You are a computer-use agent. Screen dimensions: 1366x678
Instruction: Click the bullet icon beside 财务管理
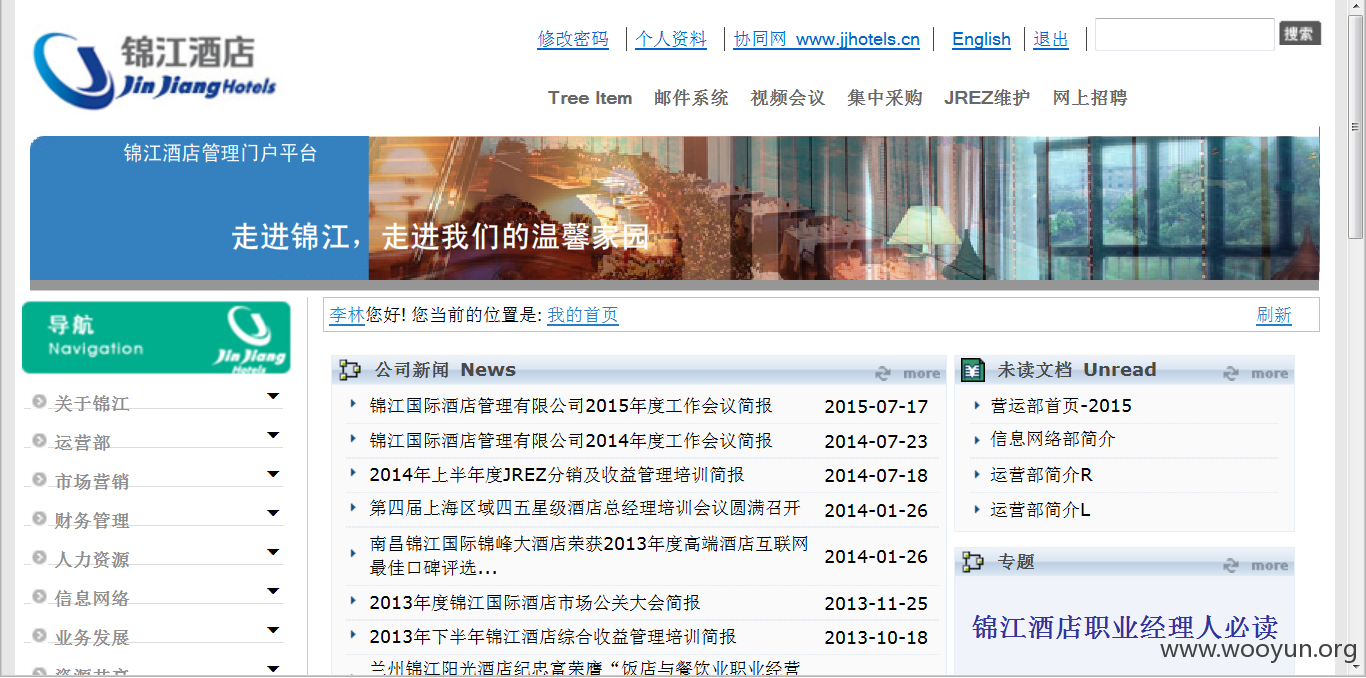point(39,518)
